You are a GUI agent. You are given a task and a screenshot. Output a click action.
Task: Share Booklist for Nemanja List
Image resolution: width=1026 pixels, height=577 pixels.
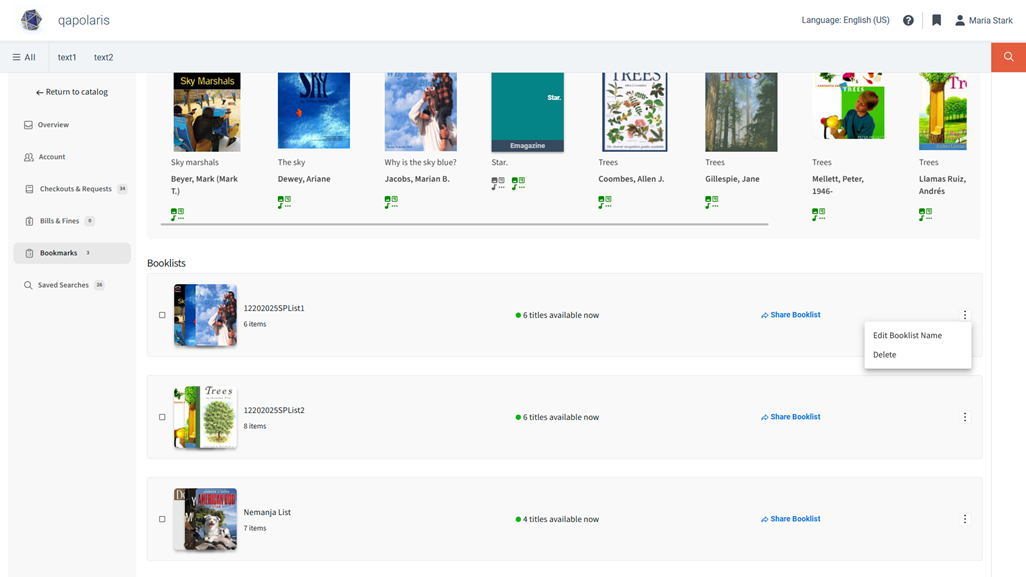(x=790, y=519)
